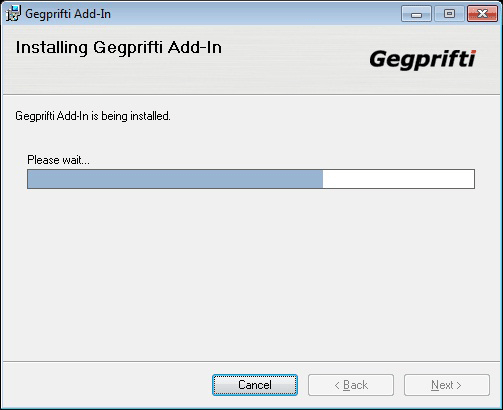
Task: Cancel the add-in installation
Action: tap(255, 385)
